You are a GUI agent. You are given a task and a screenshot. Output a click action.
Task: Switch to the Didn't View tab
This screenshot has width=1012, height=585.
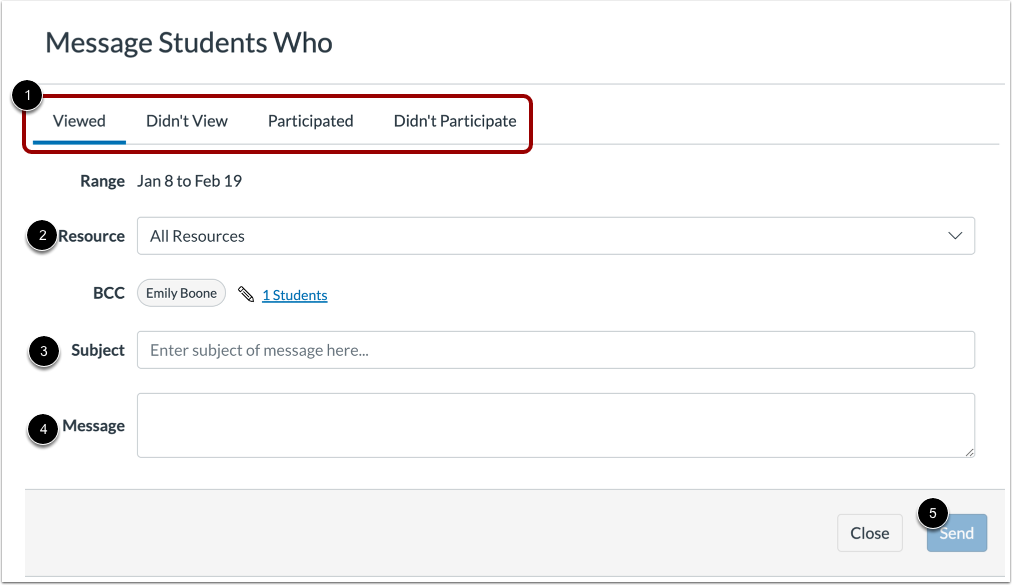[187, 121]
